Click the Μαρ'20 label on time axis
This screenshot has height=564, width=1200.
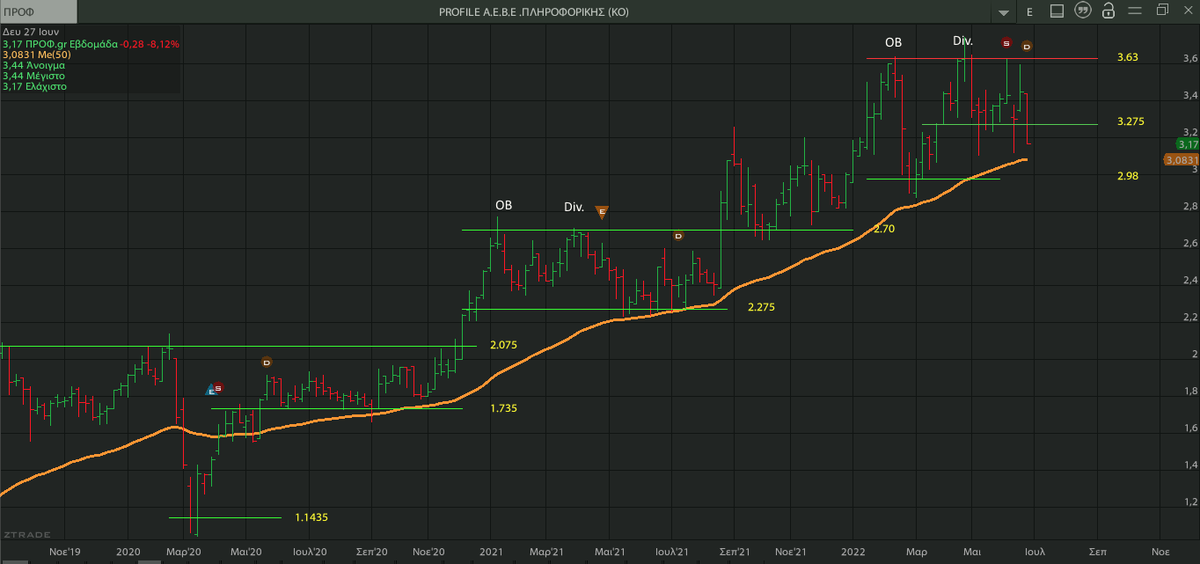pyautogui.click(x=185, y=551)
